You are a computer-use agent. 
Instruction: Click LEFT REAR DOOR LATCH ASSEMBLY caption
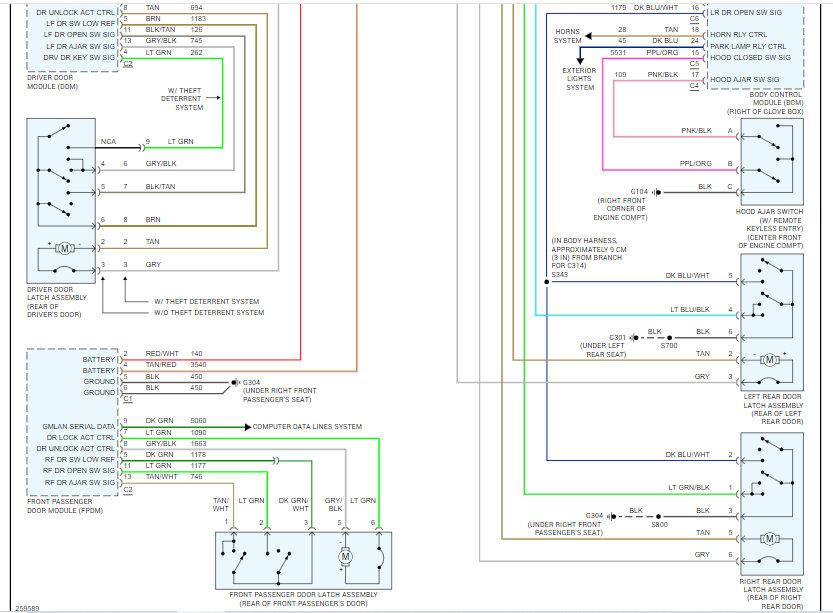pos(772,409)
